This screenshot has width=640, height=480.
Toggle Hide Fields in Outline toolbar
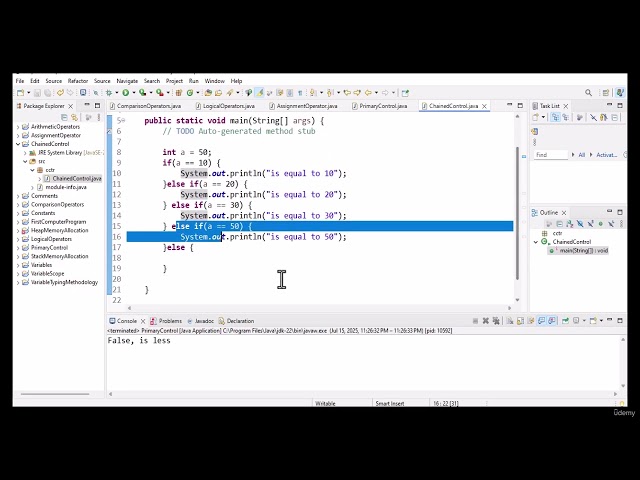[580, 224]
